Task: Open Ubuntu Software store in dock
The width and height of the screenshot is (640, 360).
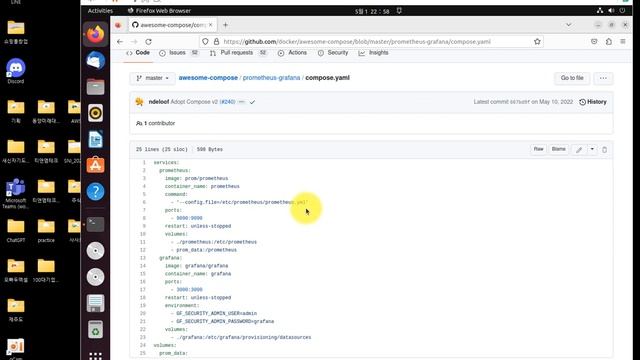Action: (x=96, y=165)
